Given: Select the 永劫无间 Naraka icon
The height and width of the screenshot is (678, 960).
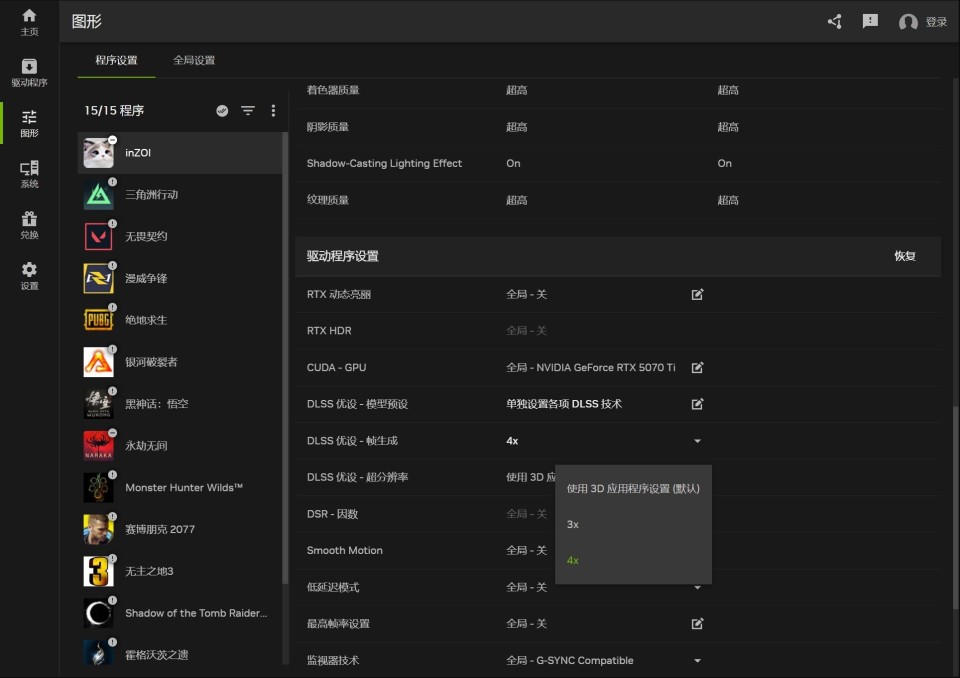Looking at the screenshot, I should (x=99, y=445).
